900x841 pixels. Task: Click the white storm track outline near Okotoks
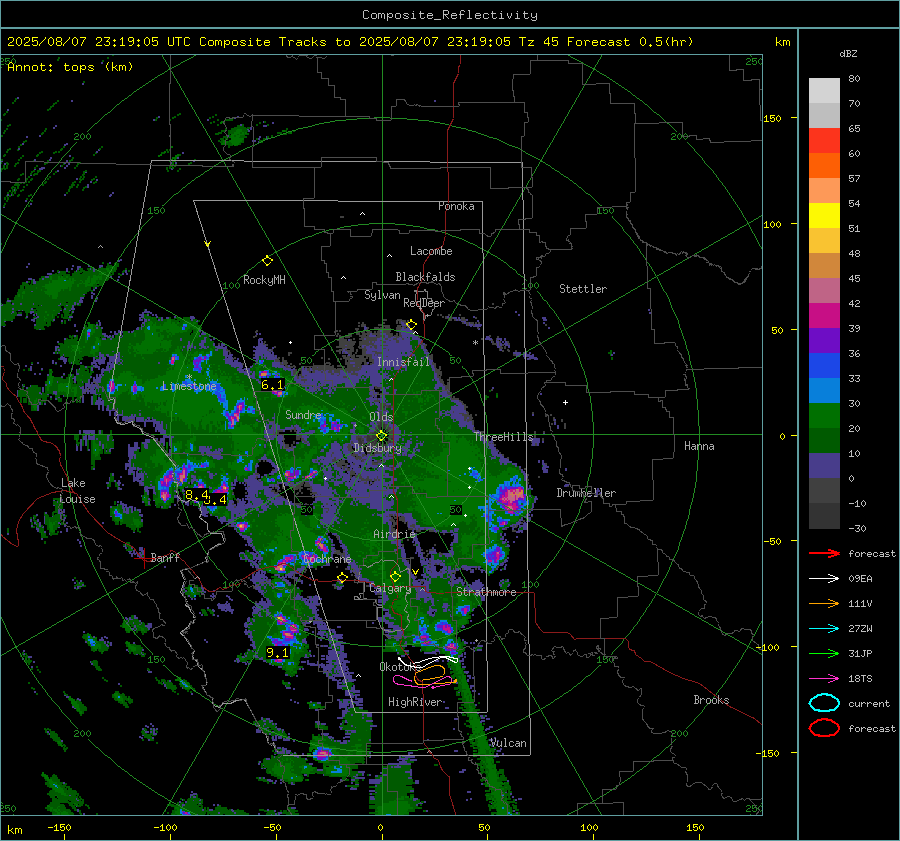coord(428,661)
